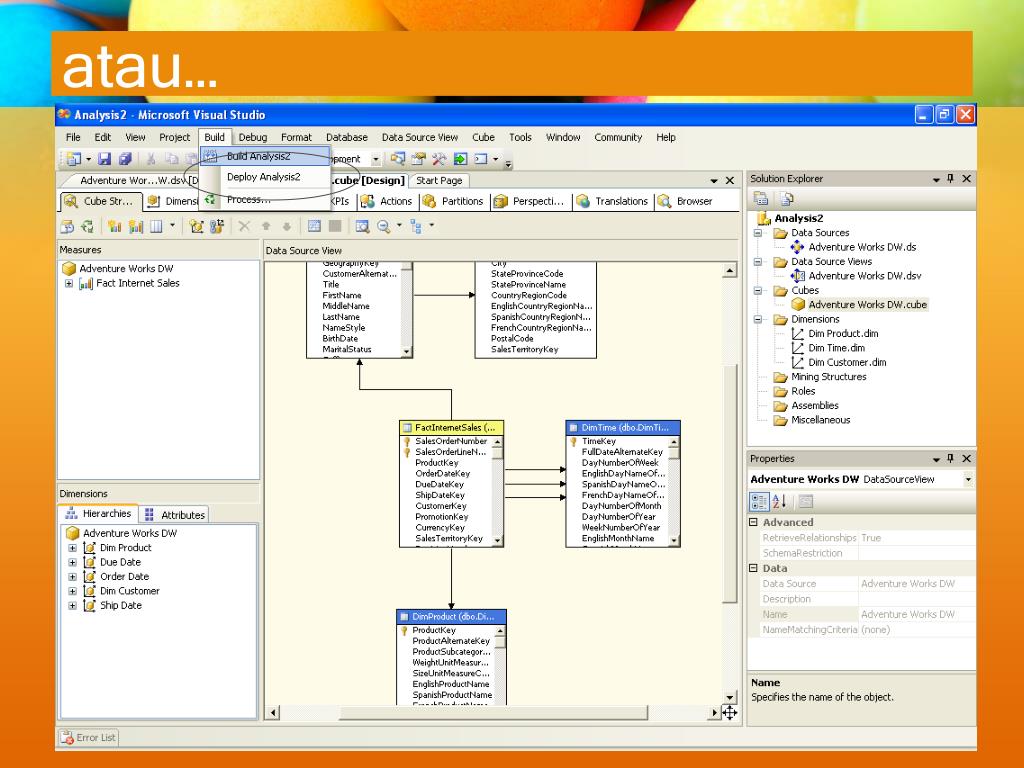Click the Find Table magnifier icon

[362, 226]
